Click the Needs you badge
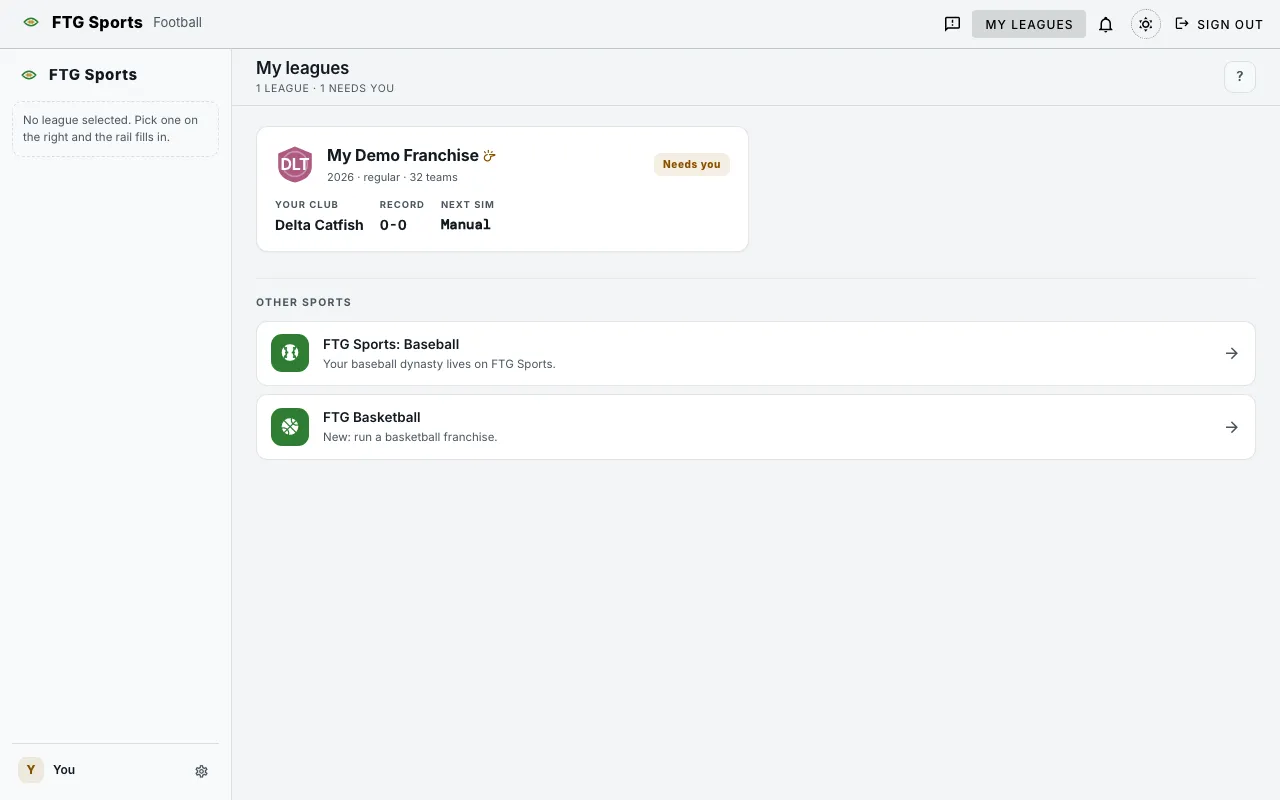The width and height of the screenshot is (1280, 800). (692, 164)
